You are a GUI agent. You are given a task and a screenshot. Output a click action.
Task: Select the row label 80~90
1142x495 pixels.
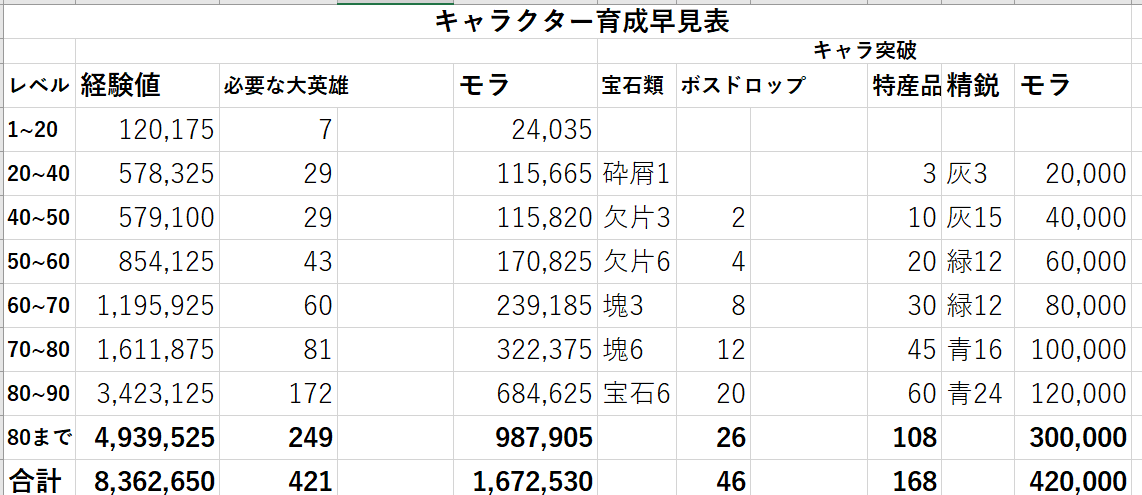(x=39, y=394)
